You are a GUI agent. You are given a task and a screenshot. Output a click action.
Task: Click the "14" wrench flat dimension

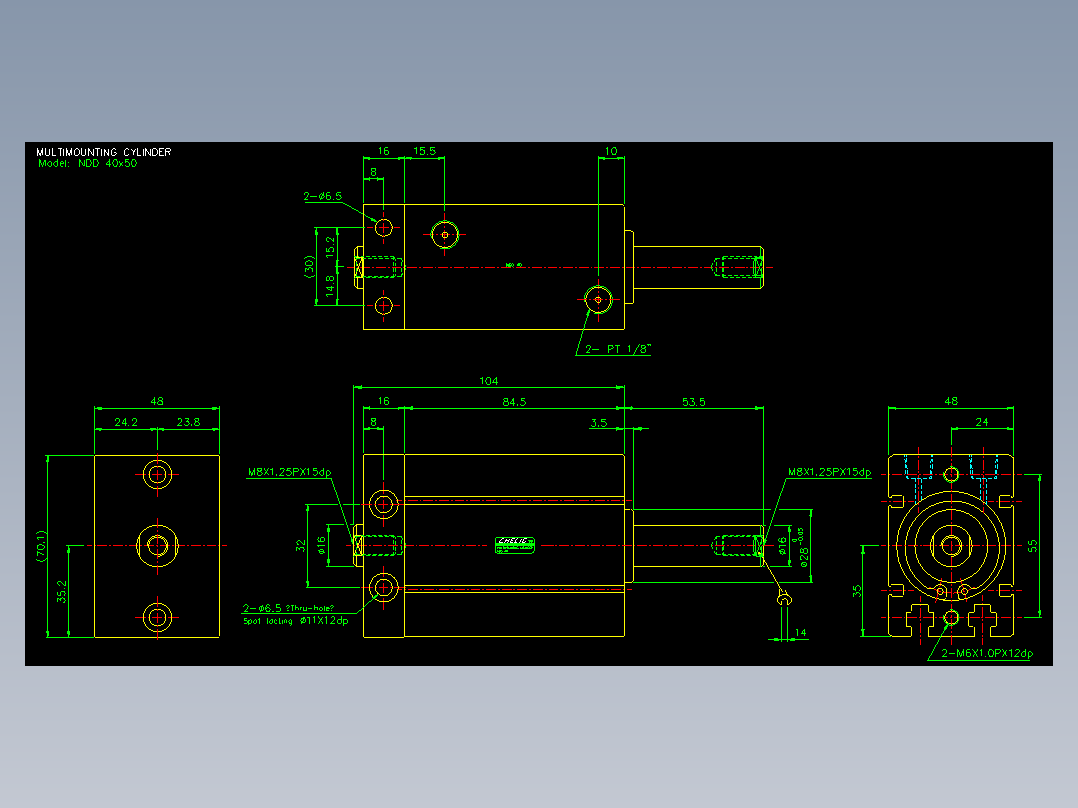coord(800,633)
